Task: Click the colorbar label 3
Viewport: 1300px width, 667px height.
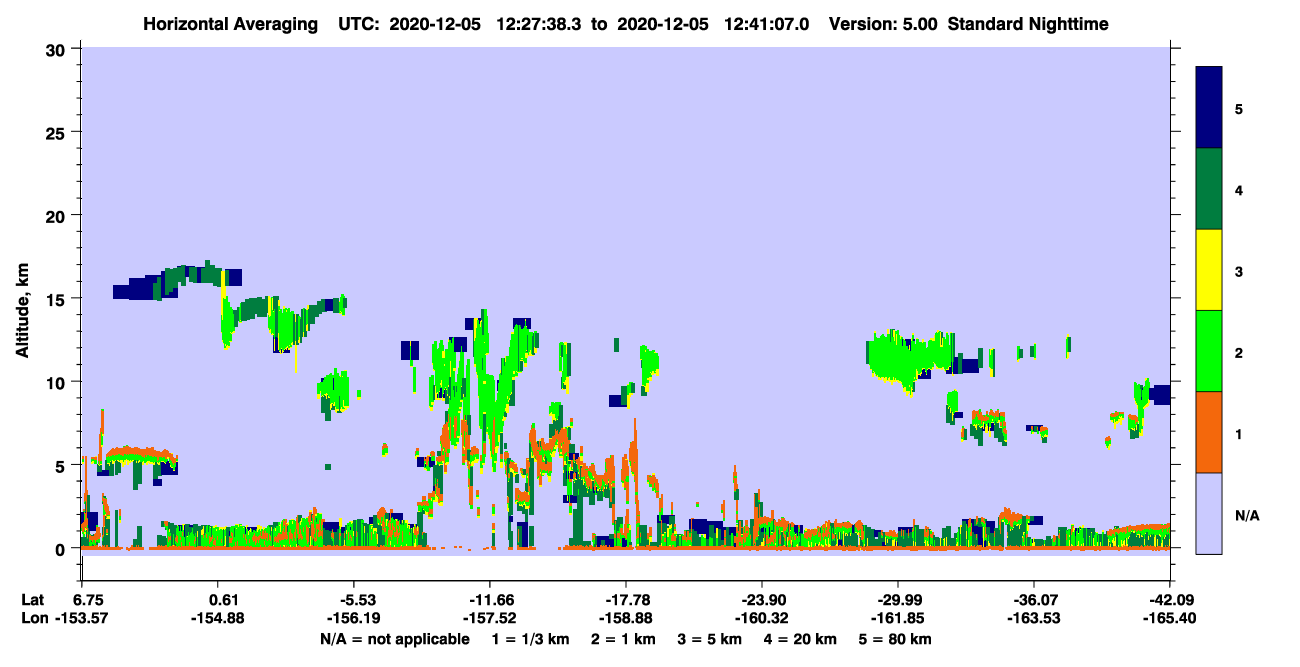Action: point(1239,270)
